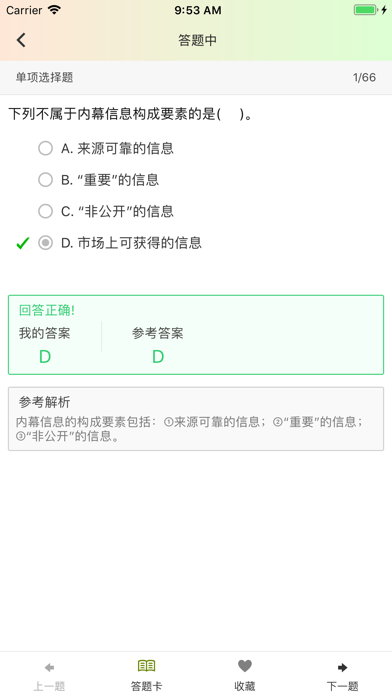Tap the 上一题 text label
The image size is (392, 696).
[49, 686]
